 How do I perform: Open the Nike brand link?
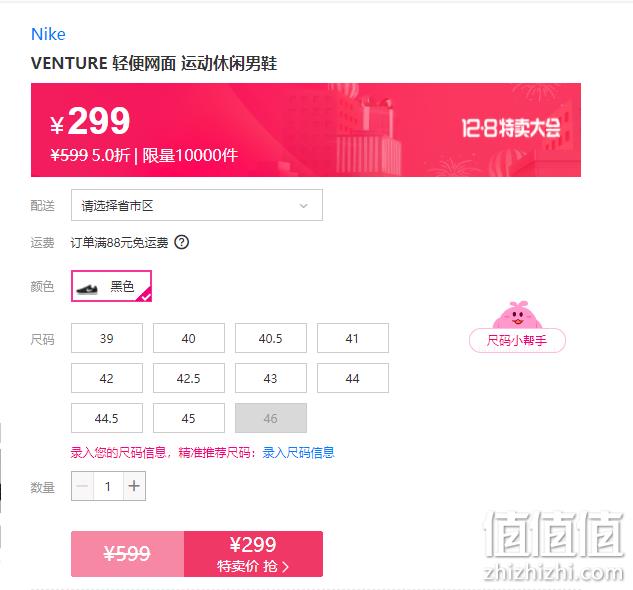point(48,34)
